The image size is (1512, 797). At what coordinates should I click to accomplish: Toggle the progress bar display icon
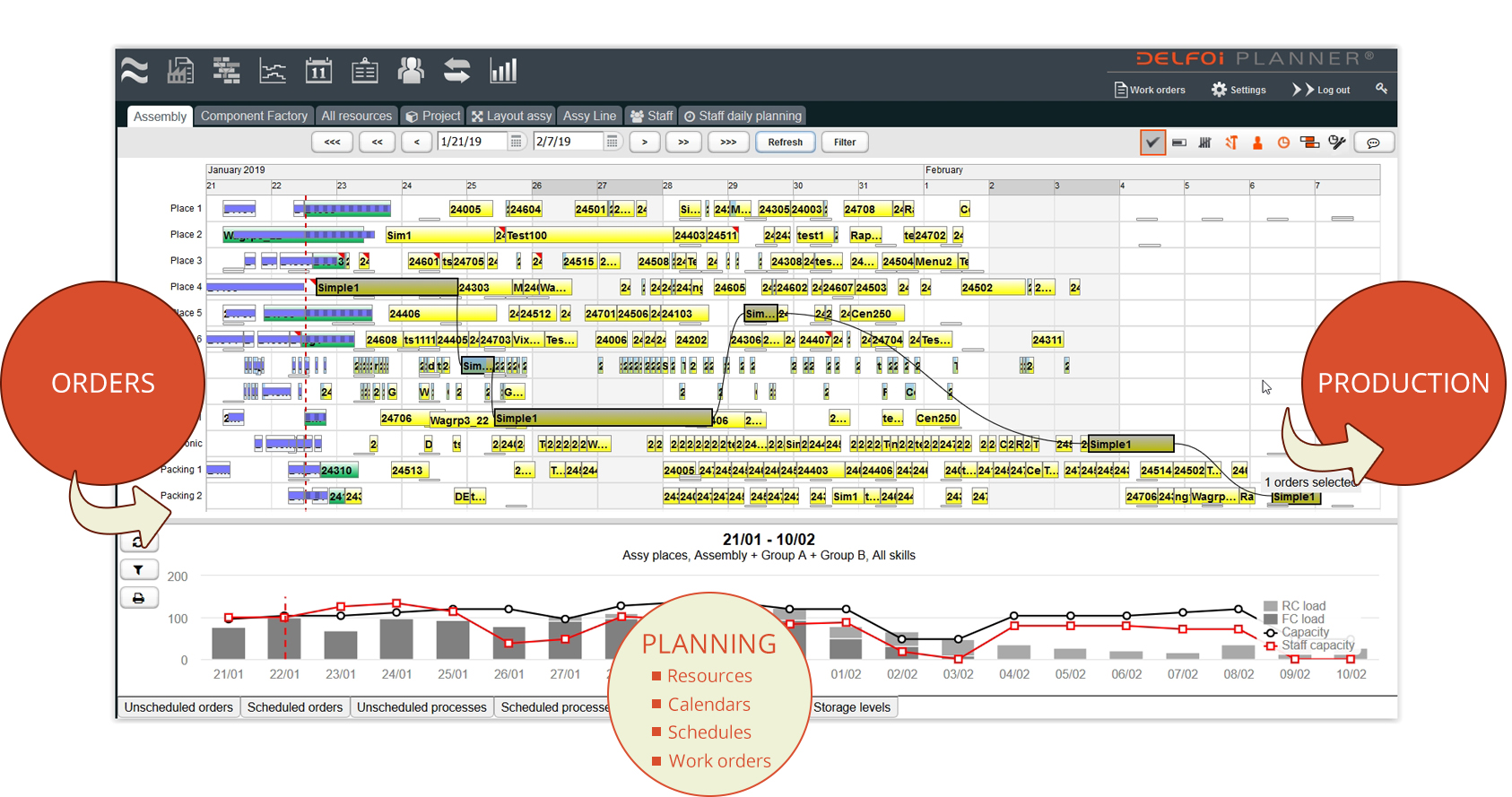pyautogui.click(x=1179, y=143)
